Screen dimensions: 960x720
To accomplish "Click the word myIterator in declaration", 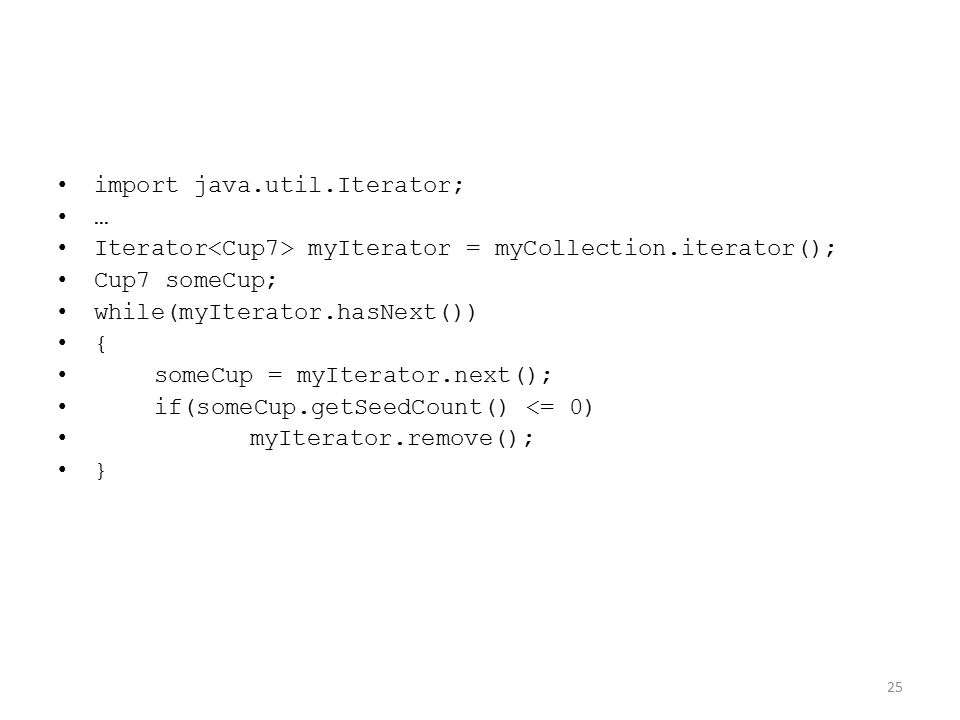I will [379, 249].
